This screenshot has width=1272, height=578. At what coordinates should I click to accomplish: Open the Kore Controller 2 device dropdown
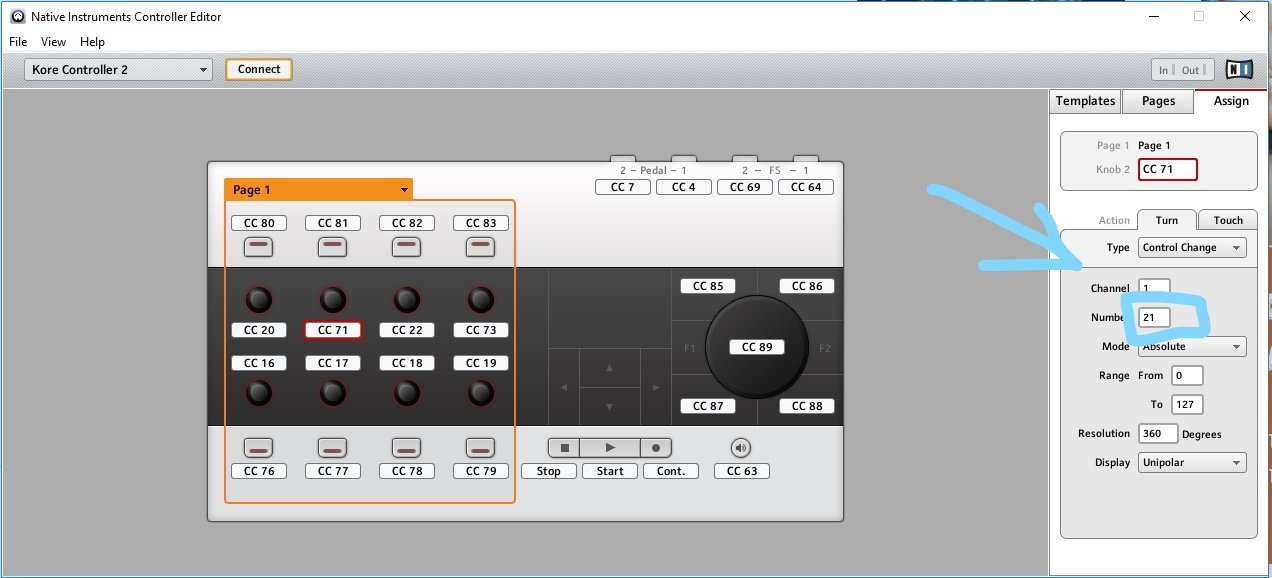pos(118,70)
